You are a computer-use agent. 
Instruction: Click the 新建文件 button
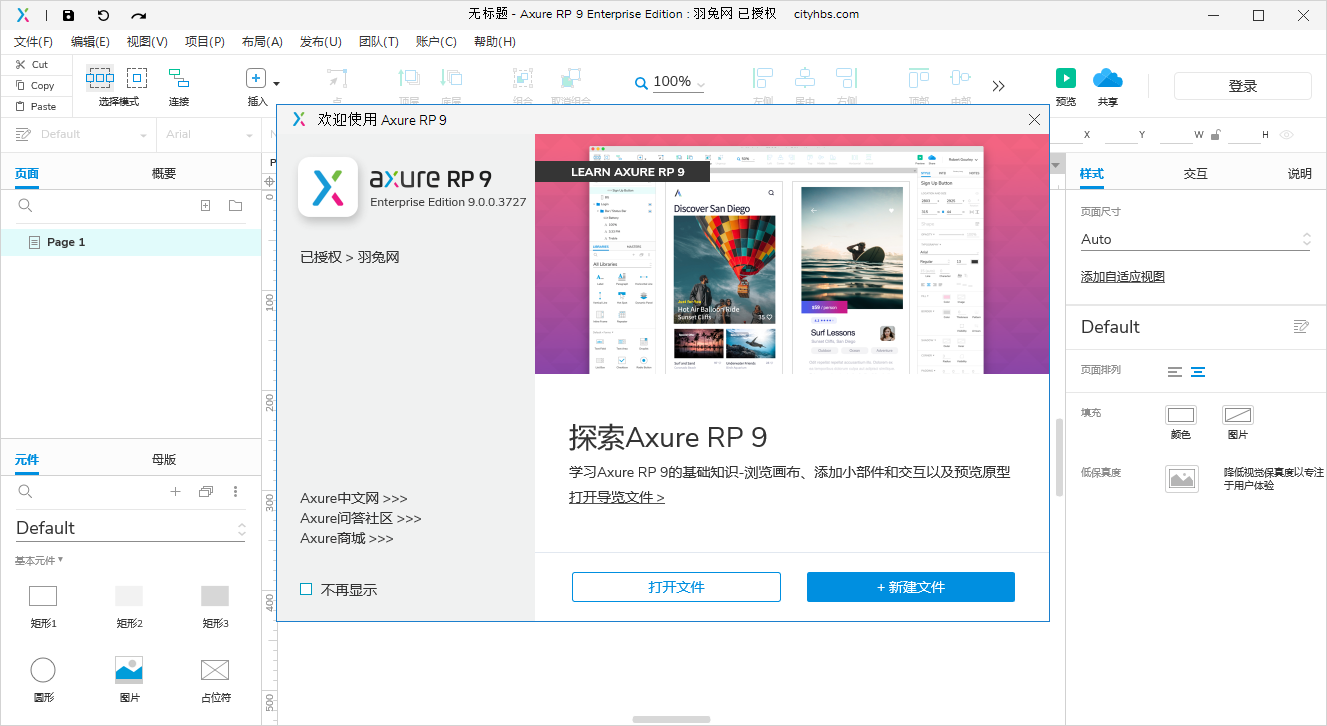pos(910,587)
